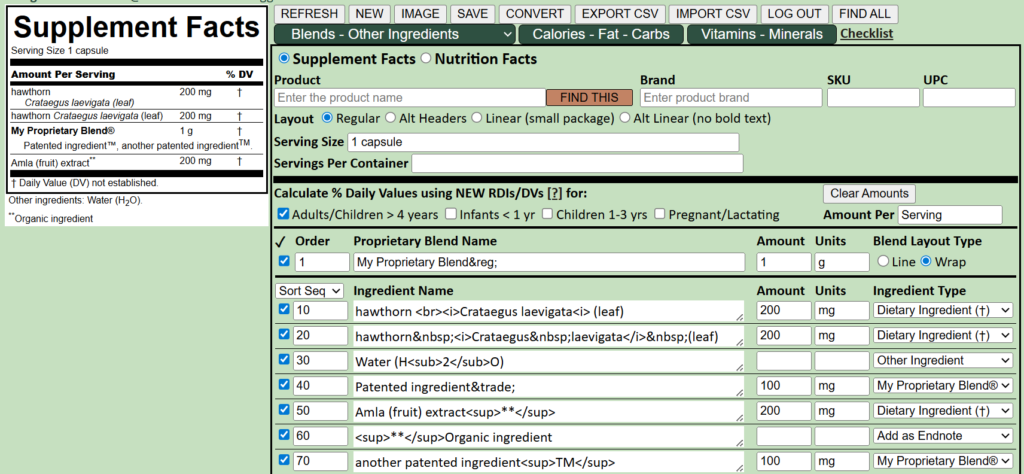Expand the Sort Seq dropdown
The height and width of the screenshot is (474, 1024).
pos(310,290)
